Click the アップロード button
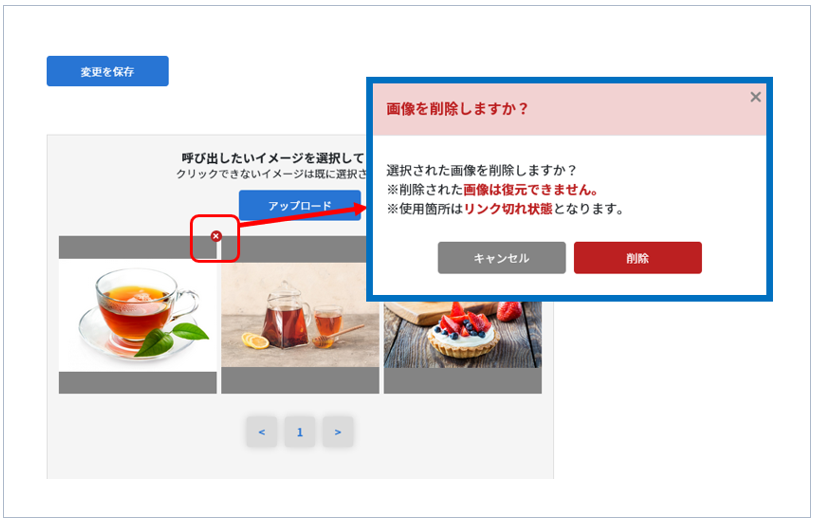 [x=300, y=205]
